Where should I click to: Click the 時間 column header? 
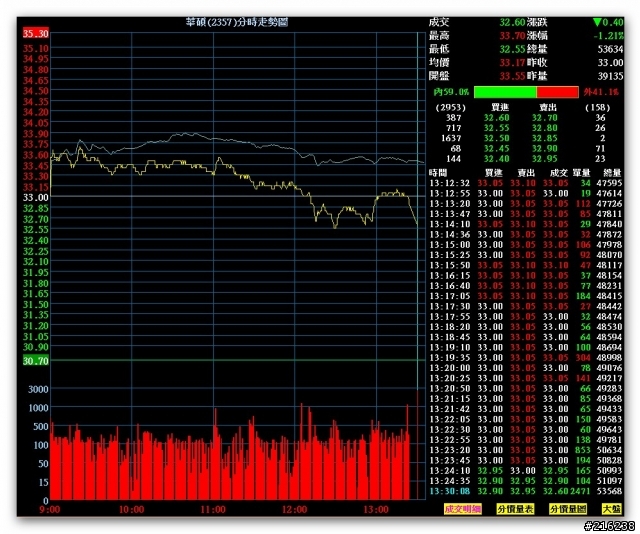438,173
